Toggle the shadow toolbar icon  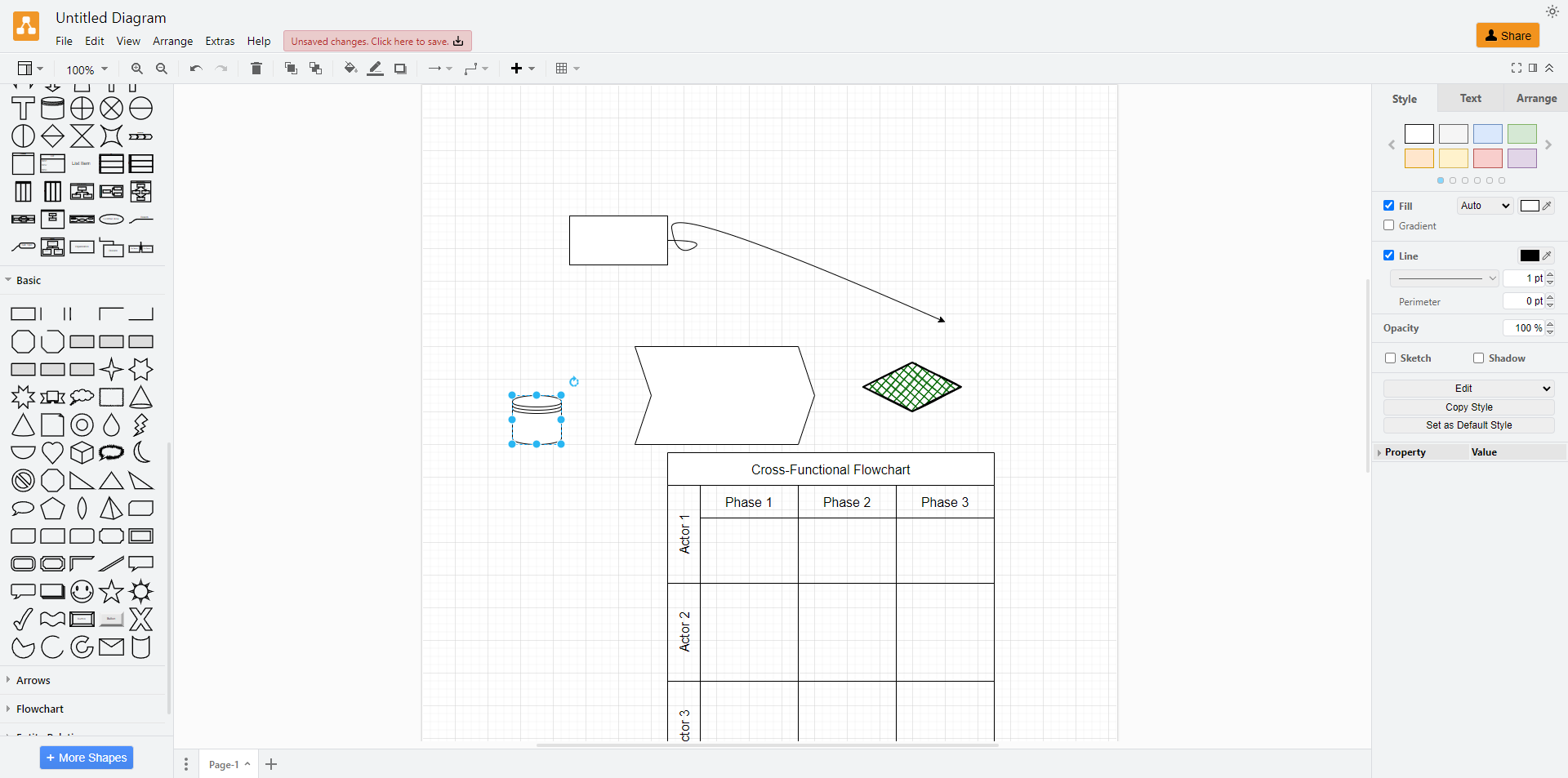click(400, 69)
